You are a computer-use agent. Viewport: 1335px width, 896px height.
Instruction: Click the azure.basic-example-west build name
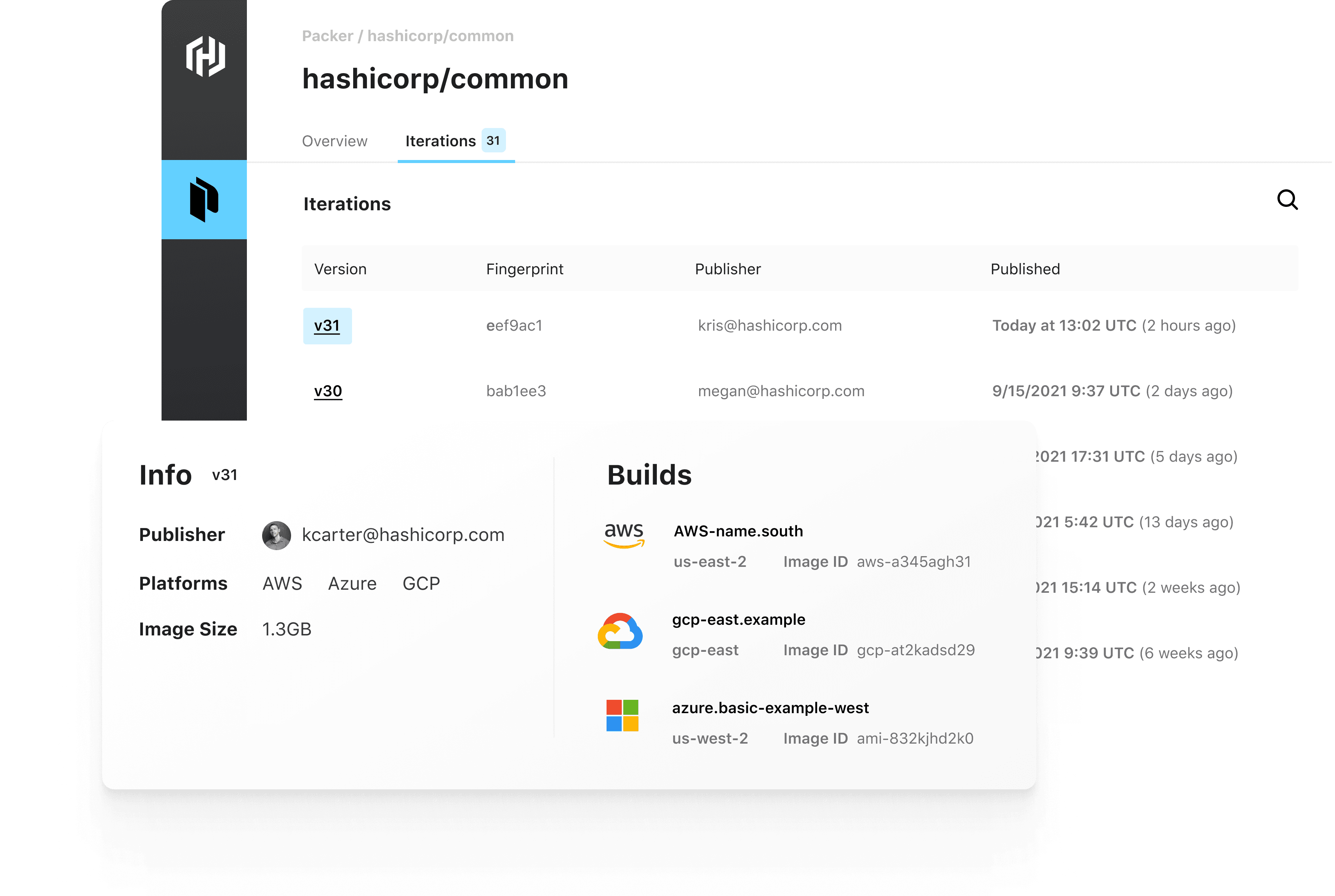click(x=771, y=709)
